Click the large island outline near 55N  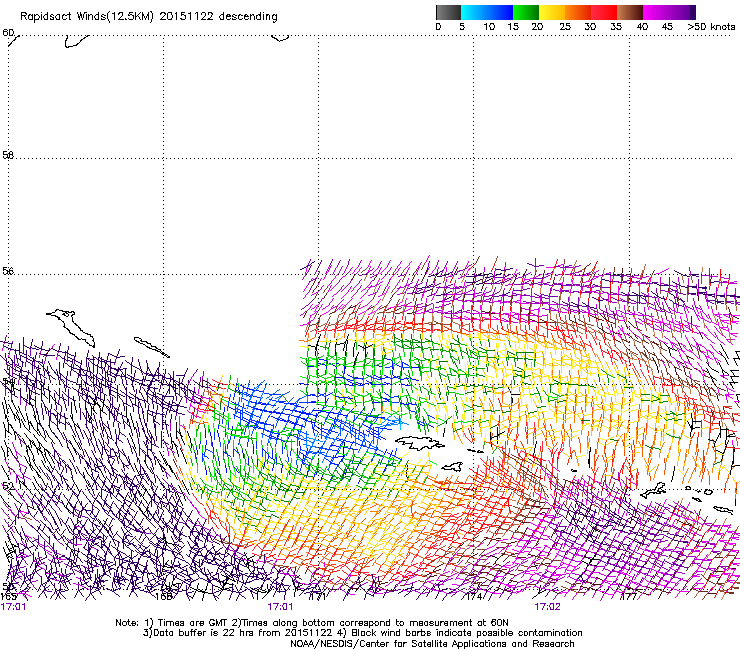pos(71,328)
